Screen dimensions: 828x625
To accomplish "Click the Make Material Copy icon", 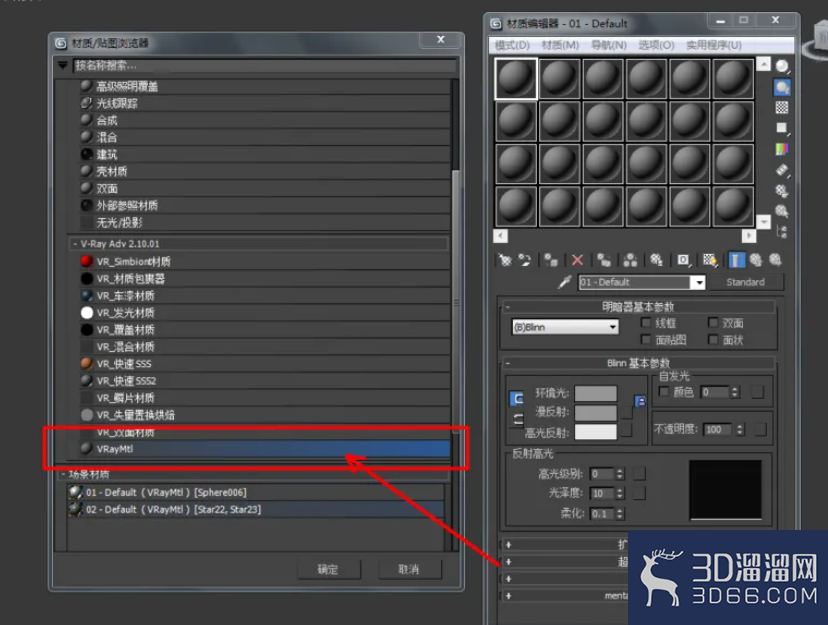I will pos(604,260).
